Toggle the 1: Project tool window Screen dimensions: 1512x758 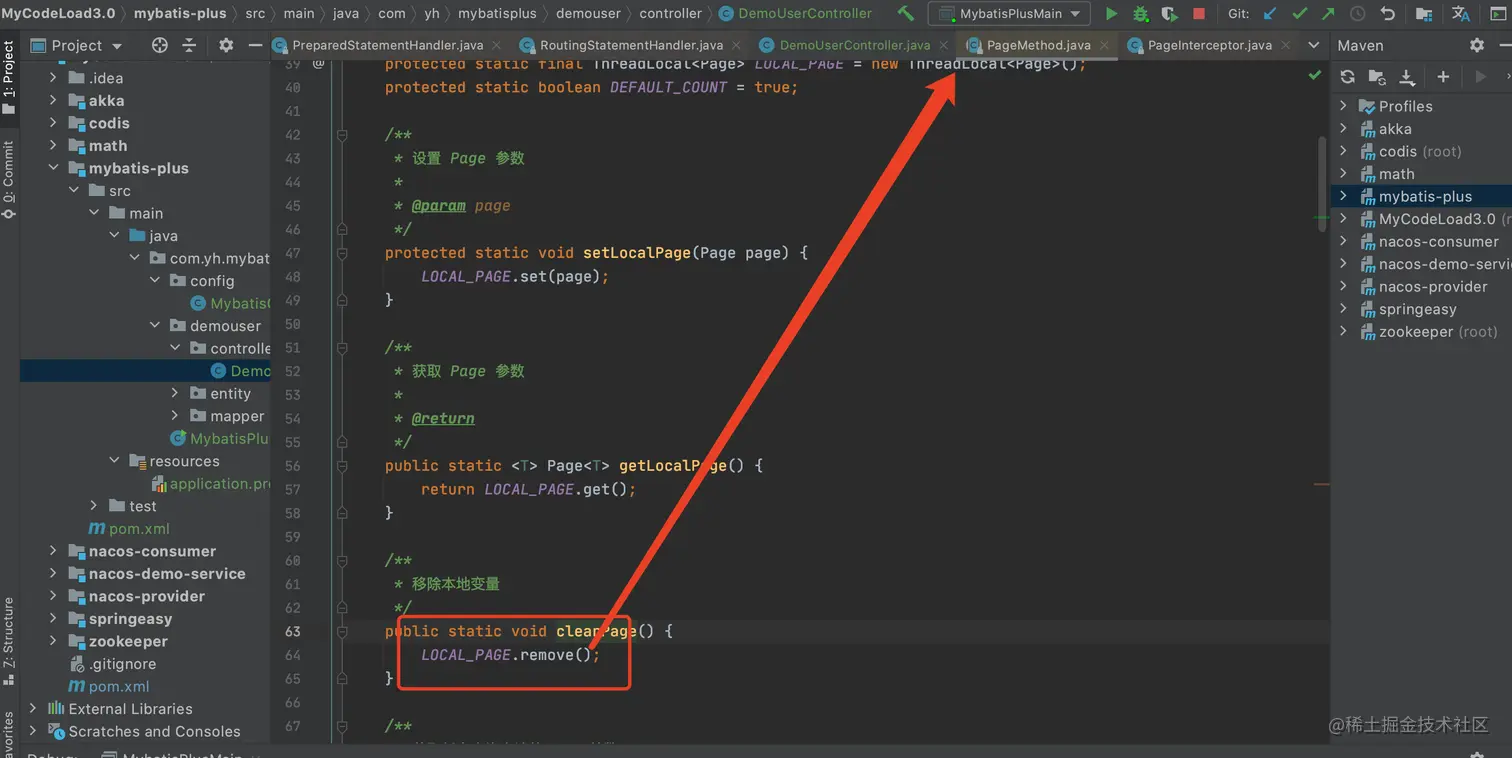coord(9,78)
